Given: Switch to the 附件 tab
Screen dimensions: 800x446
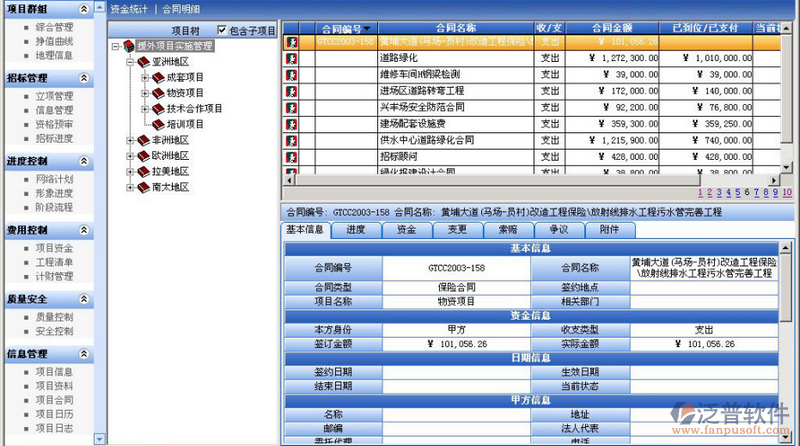Looking at the screenshot, I should click(610, 230).
